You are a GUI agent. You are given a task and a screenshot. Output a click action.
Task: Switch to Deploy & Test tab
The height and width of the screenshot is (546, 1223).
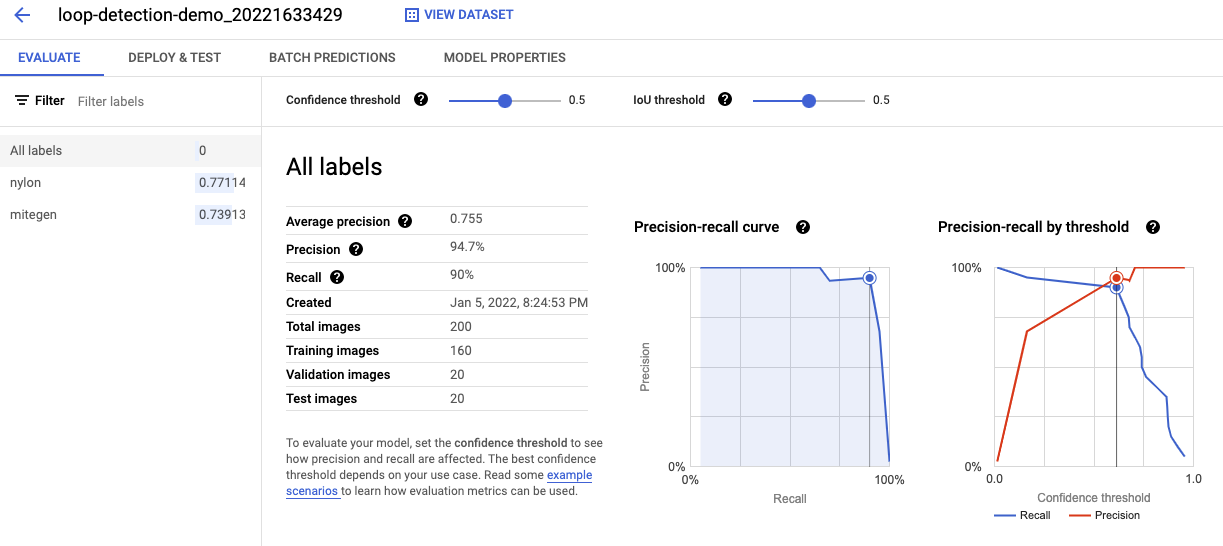(x=174, y=57)
